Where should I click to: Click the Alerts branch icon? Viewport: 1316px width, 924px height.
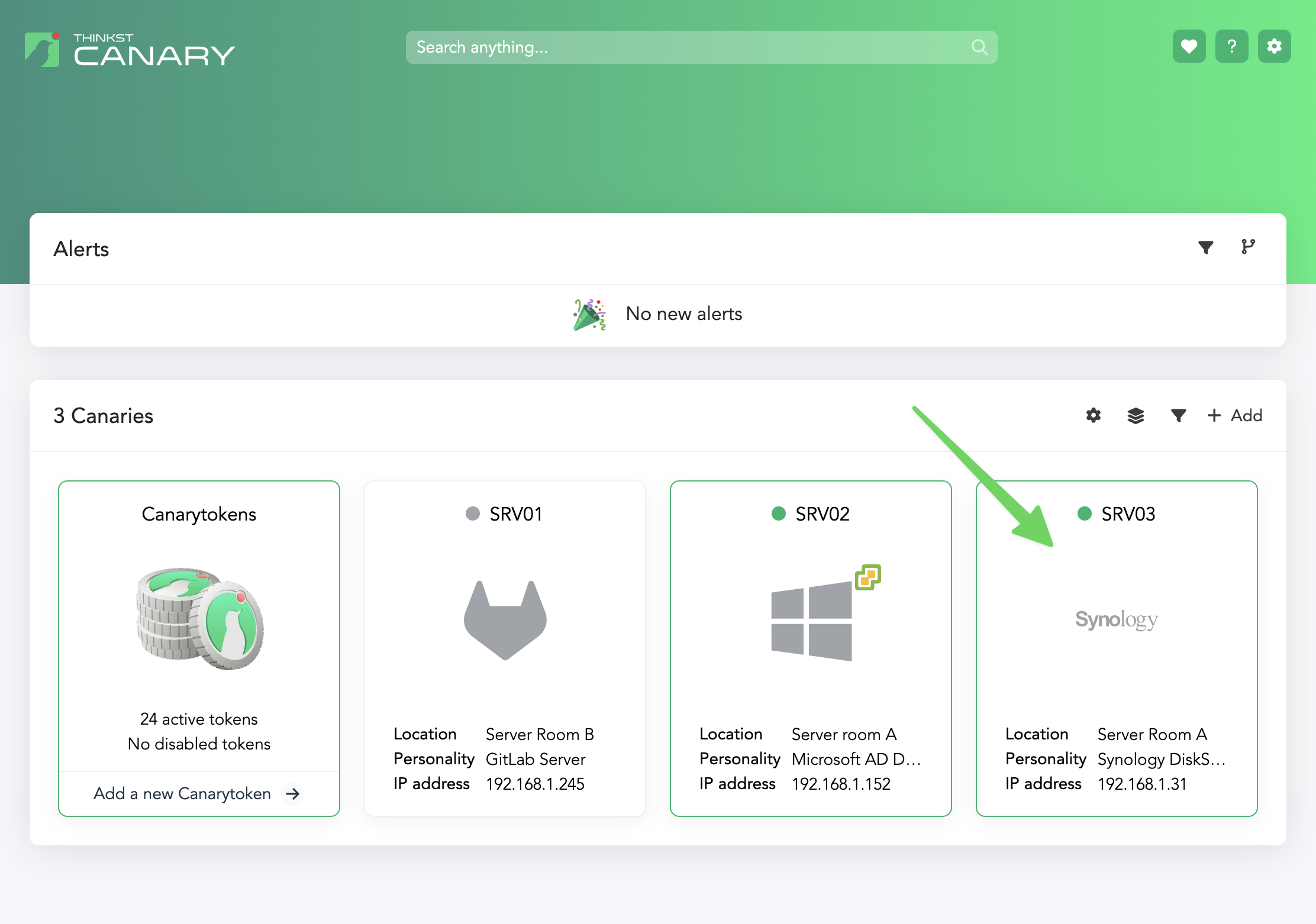(x=1248, y=247)
